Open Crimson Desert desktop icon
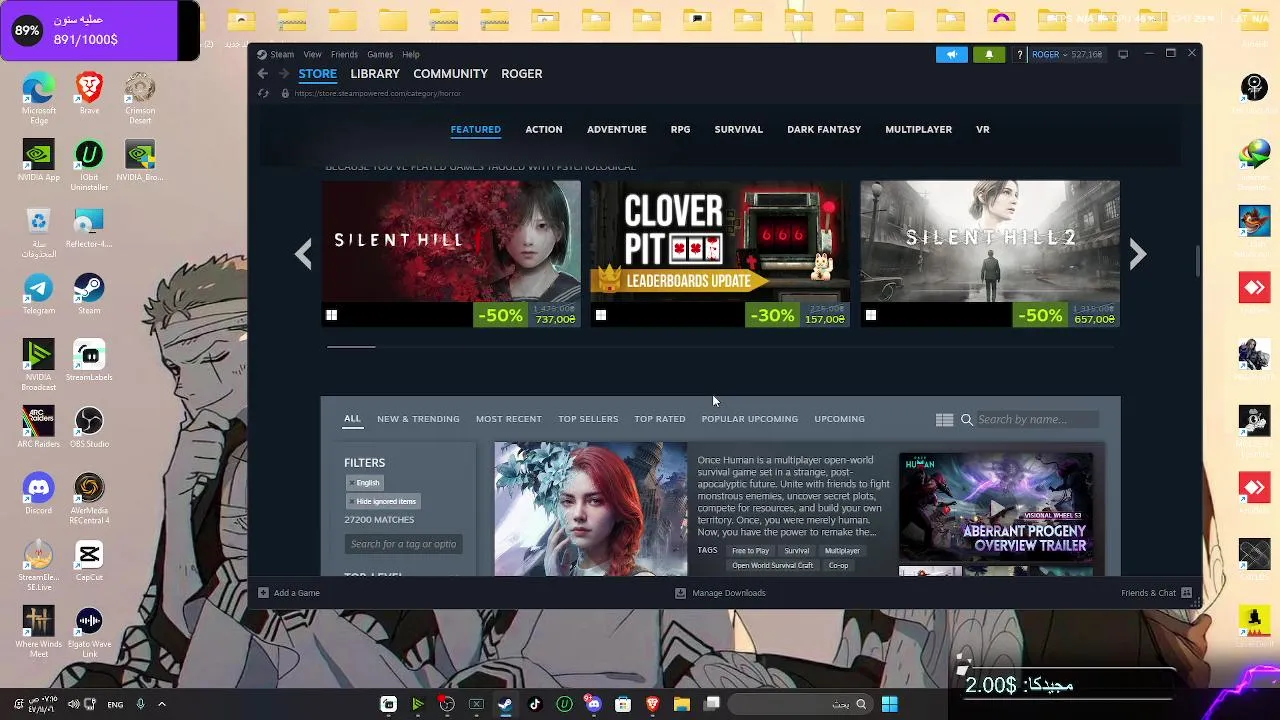 click(140, 99)
